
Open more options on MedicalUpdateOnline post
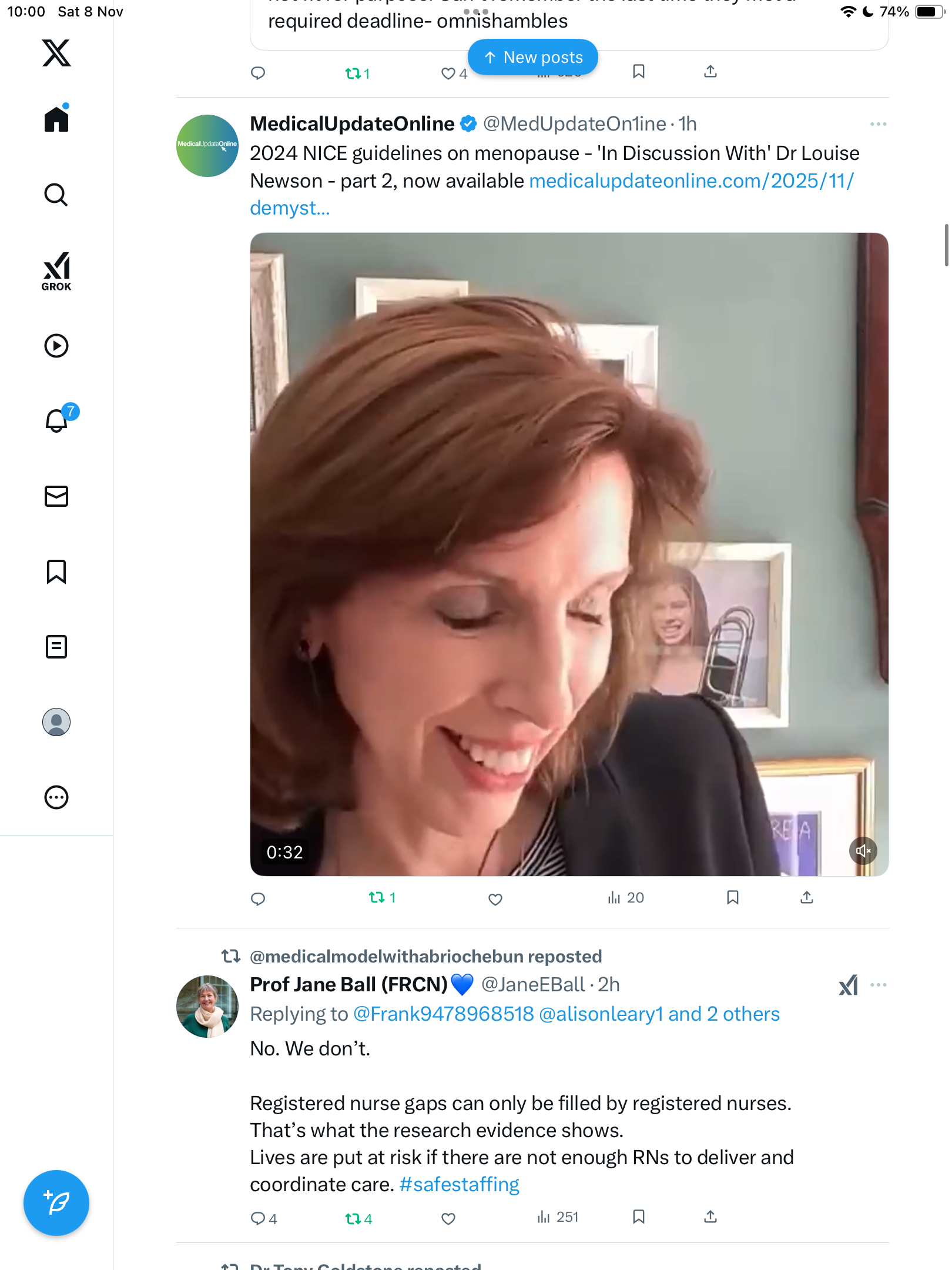tap(878, 124)
